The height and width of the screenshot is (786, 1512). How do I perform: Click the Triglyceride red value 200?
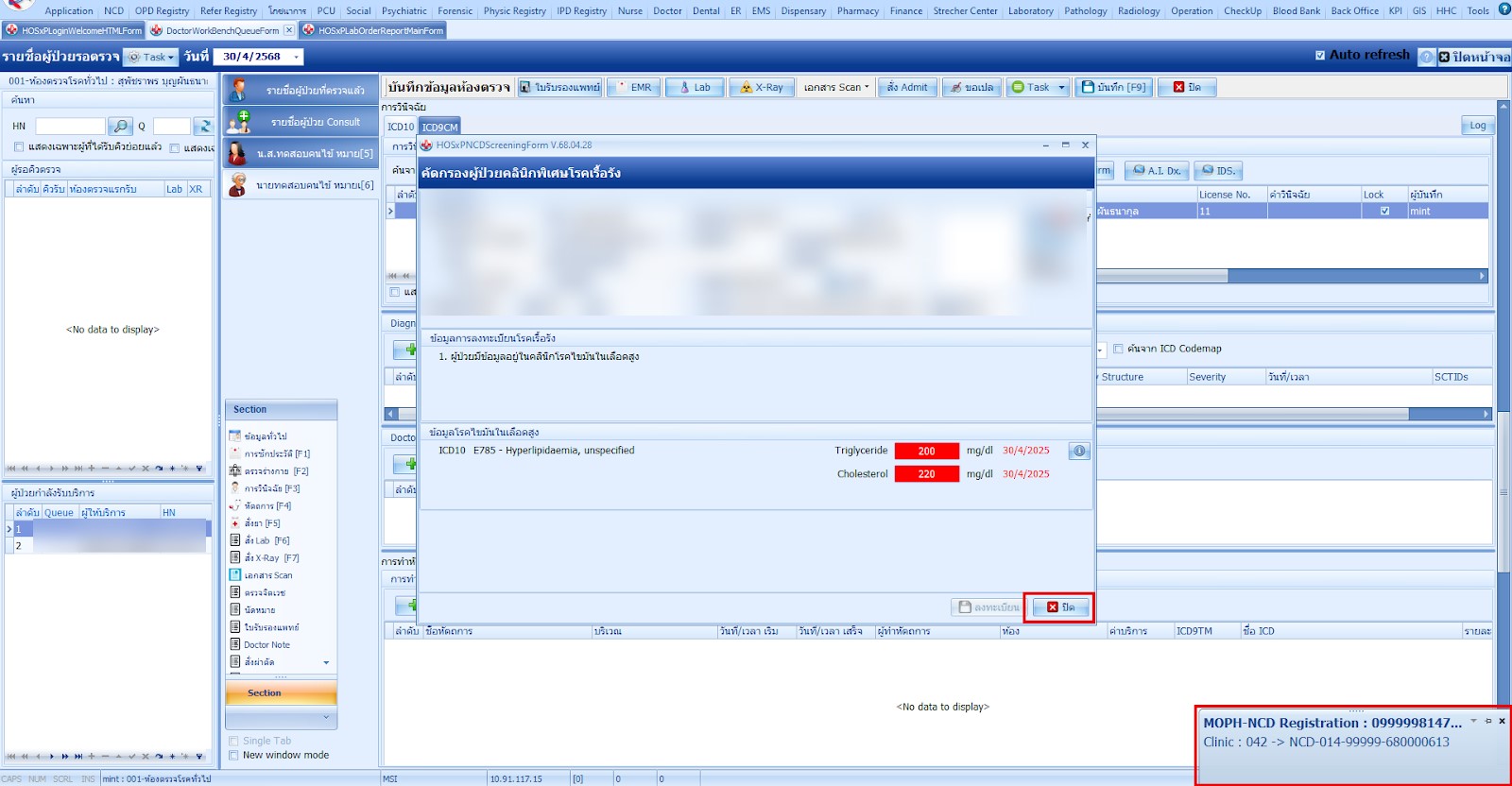tap(926, 451)
